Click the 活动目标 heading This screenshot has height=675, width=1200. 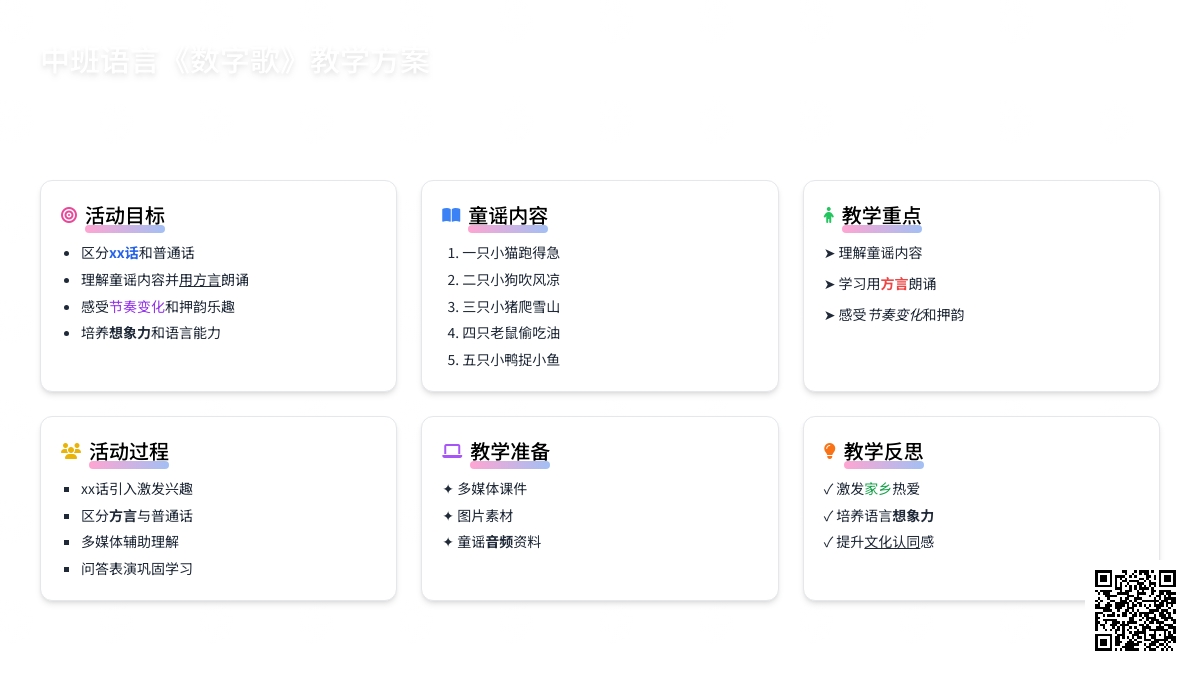point(125,216)
